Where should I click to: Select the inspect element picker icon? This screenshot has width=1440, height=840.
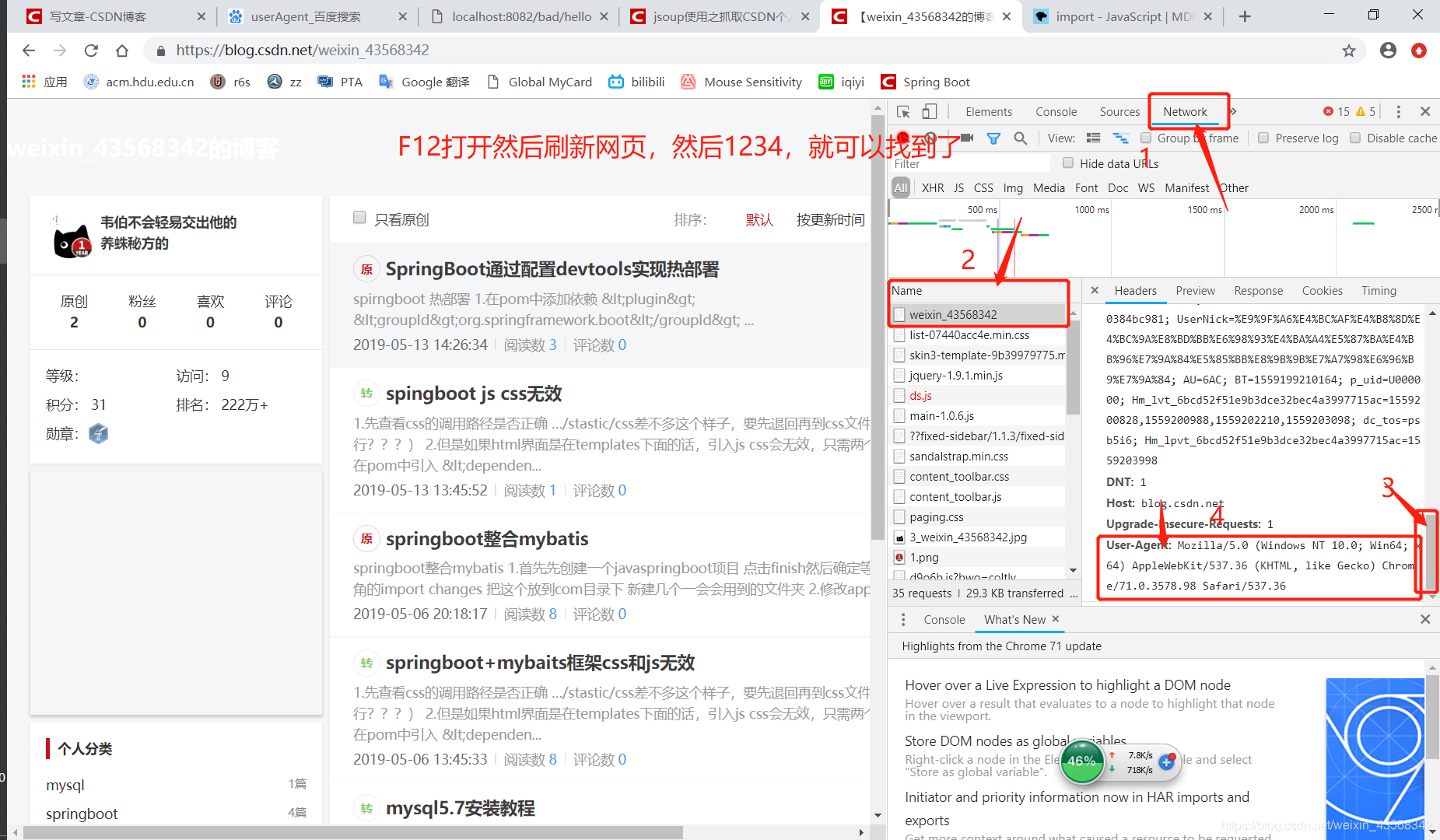click(x=903, y=112)
